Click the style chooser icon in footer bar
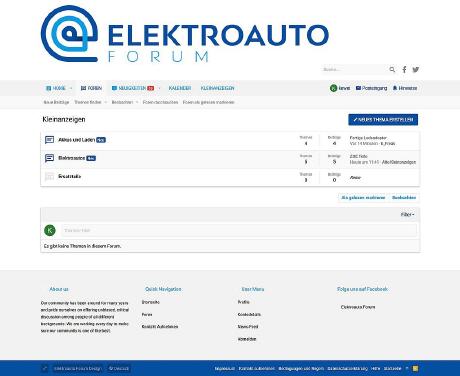This screenshot has height=376, width=460. [45, 368]
